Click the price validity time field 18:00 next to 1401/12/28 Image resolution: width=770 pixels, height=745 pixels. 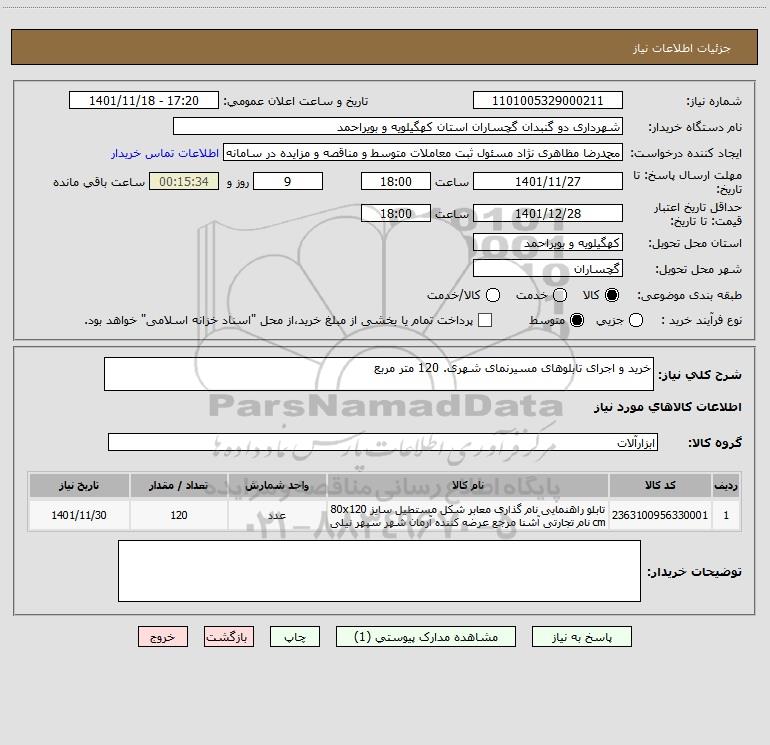click(396, 213)
